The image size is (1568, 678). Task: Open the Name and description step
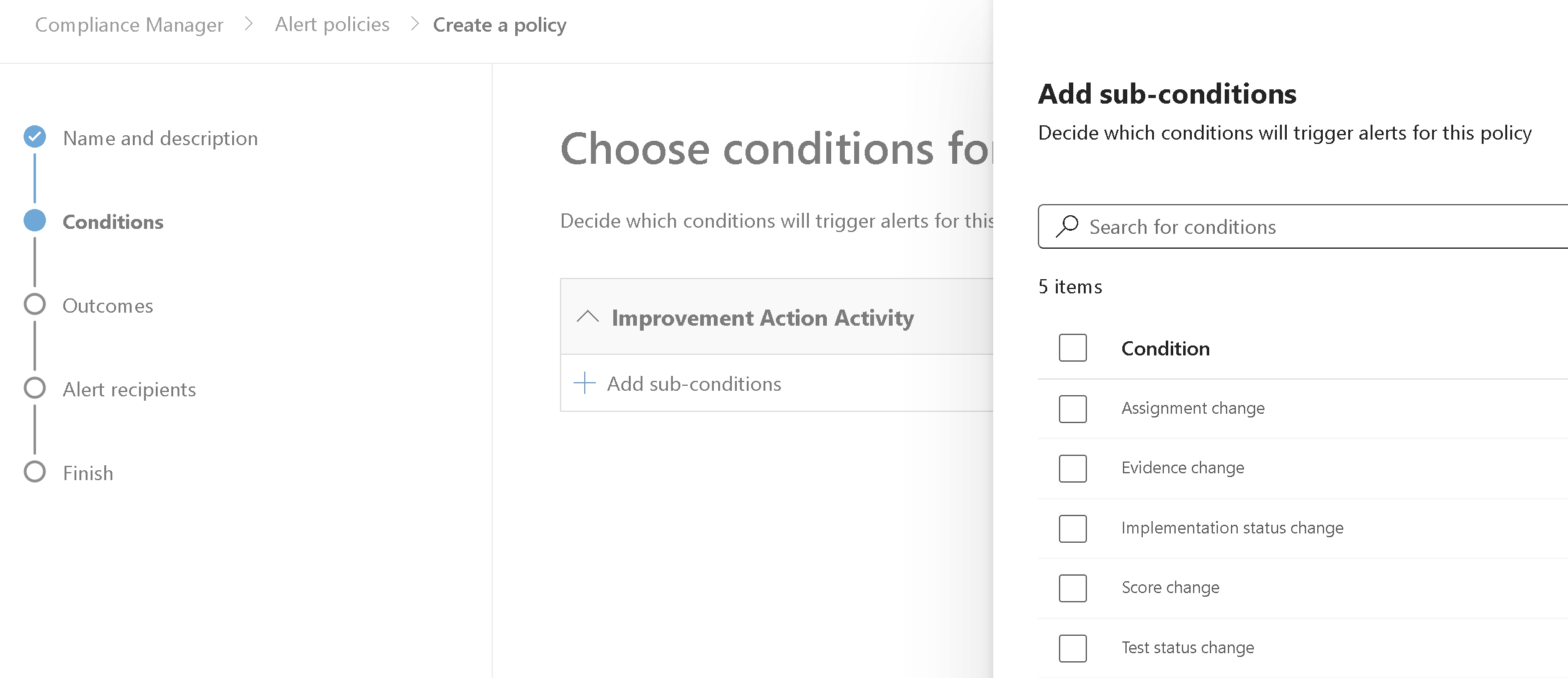click(x=160, y=138)
